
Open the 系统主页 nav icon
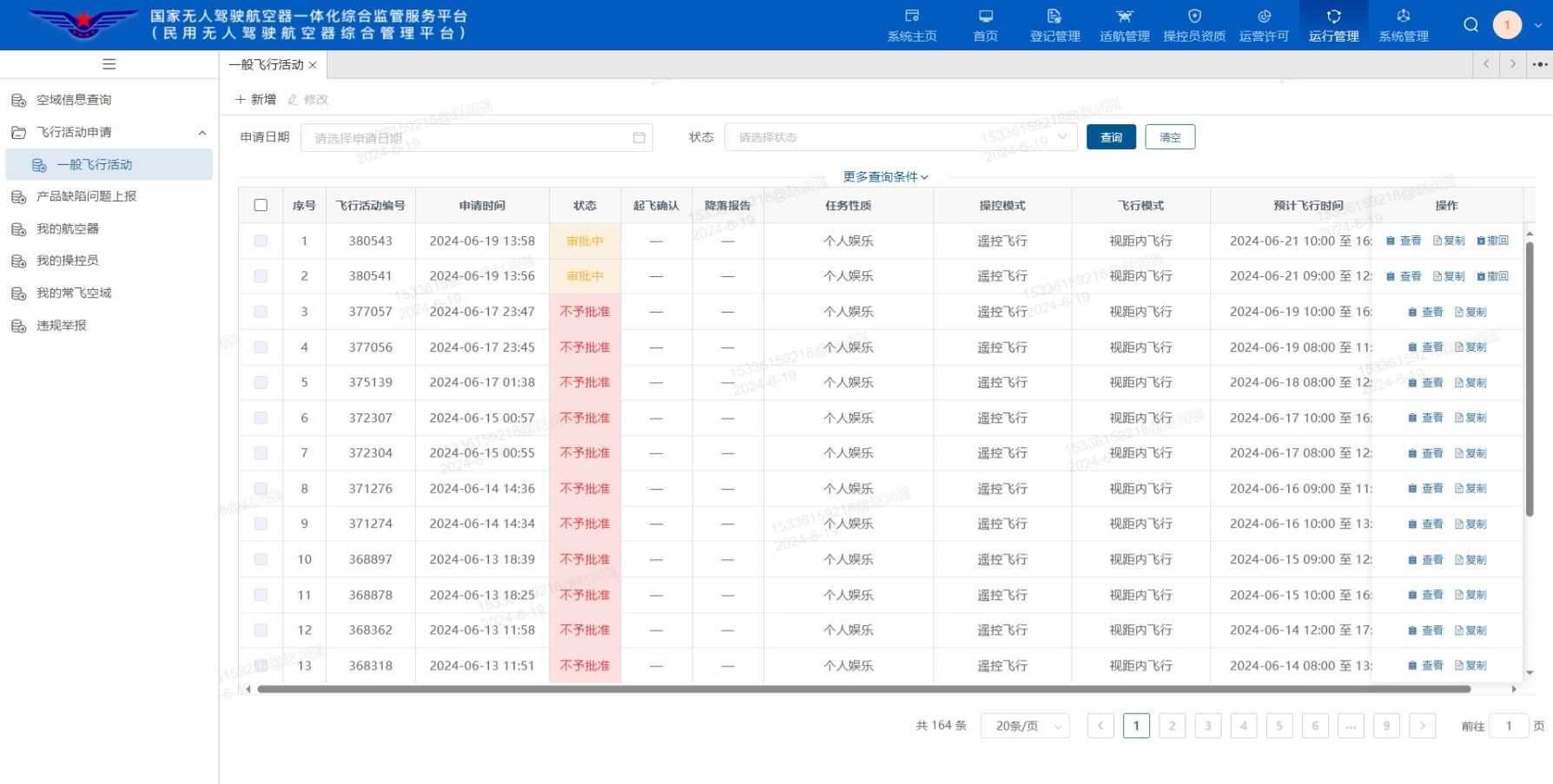pyautogui.click(x=911, y=25)
